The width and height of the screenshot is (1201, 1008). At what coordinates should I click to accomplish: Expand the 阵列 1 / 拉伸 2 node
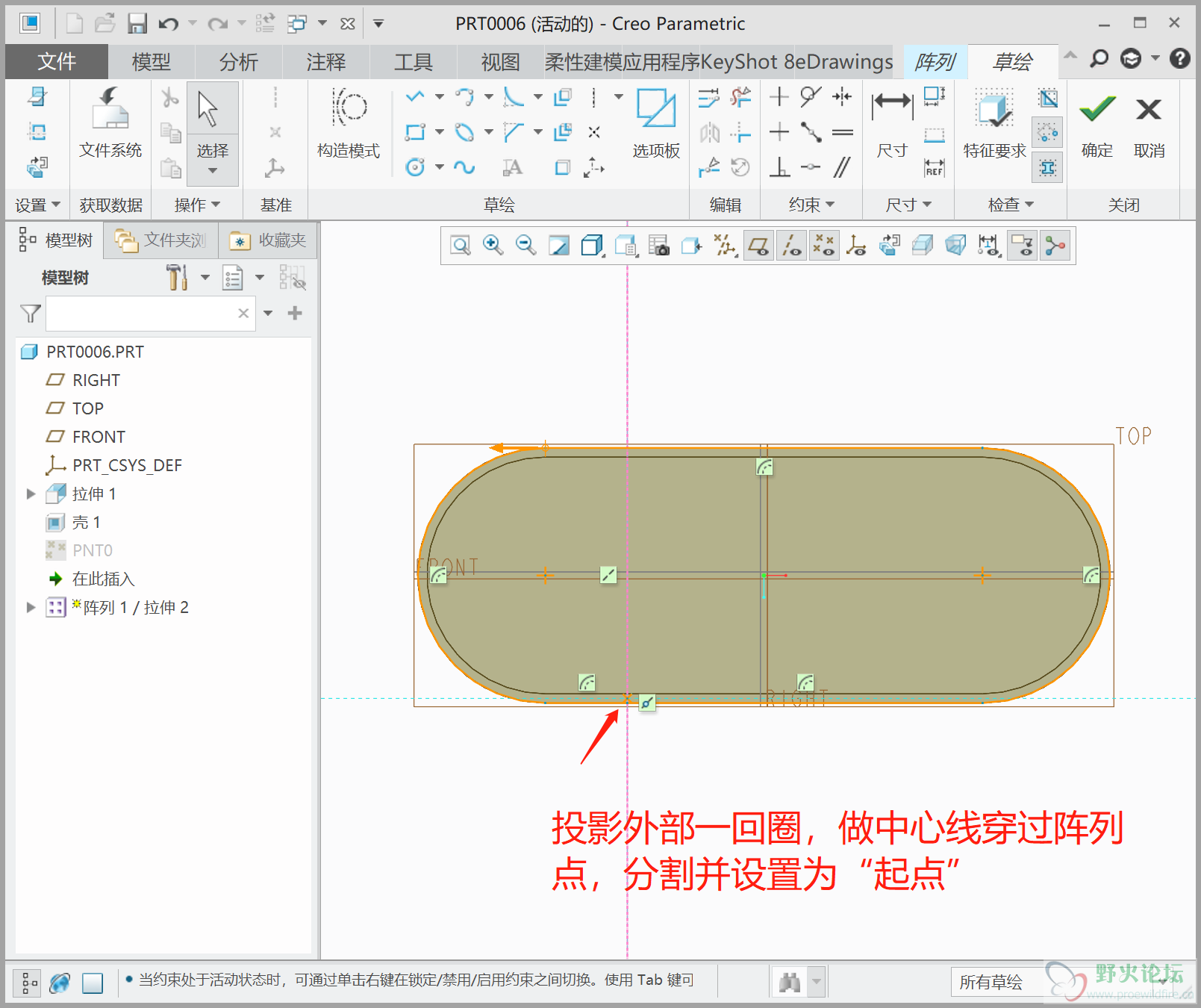tap(31, 608)
